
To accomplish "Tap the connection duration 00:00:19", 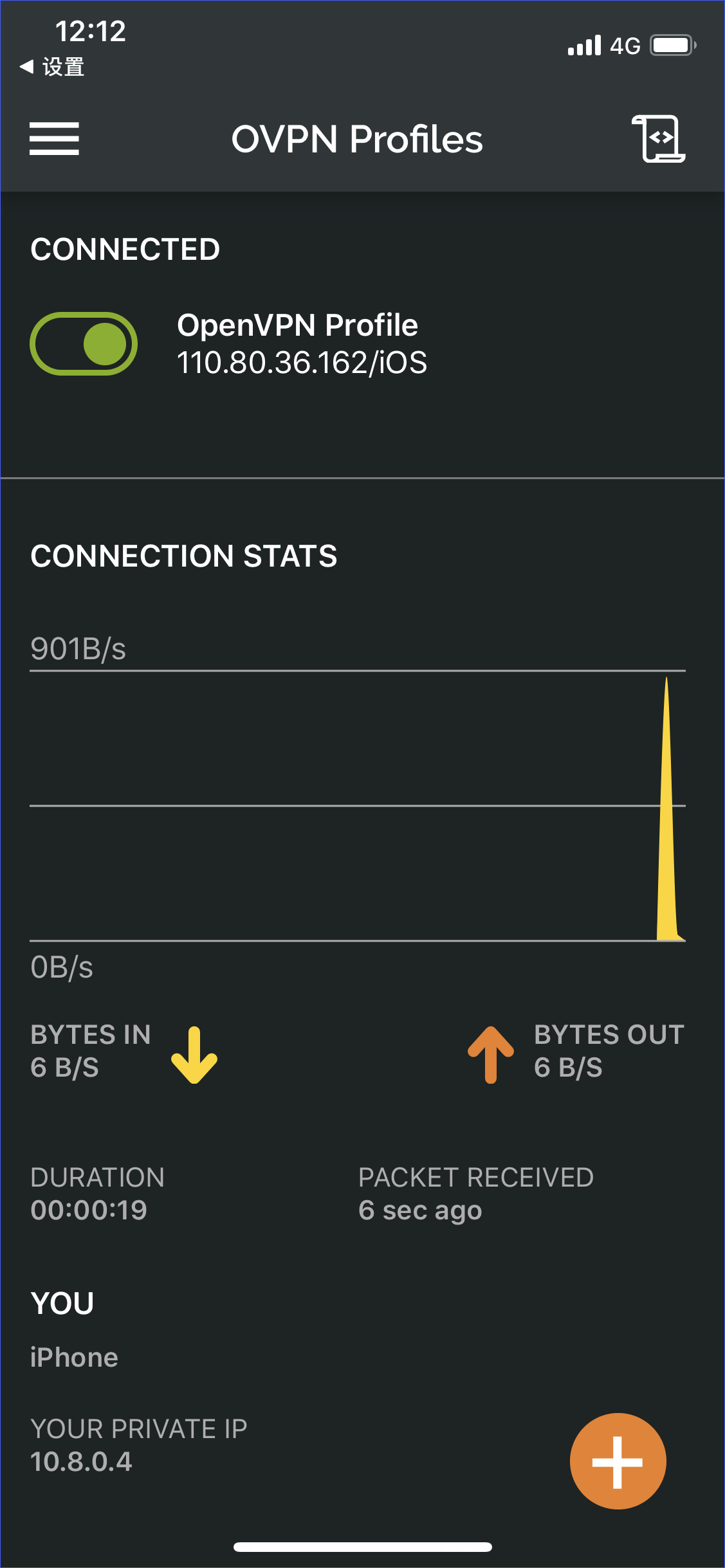I will pos(89,1210).
